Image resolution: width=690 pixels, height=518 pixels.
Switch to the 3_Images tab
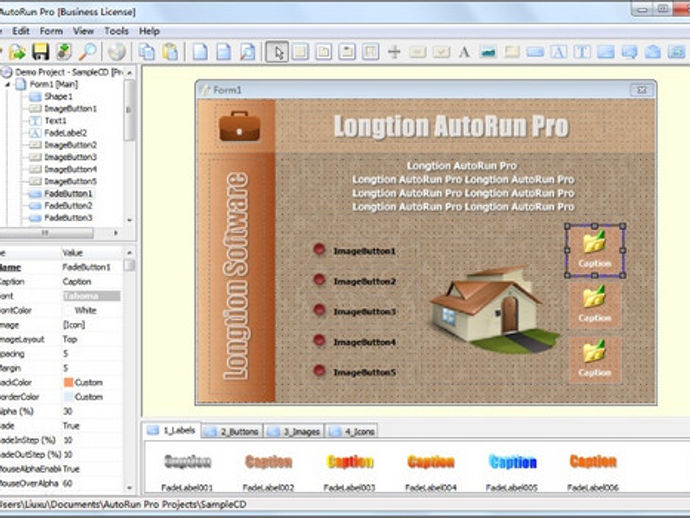[294, 432]
